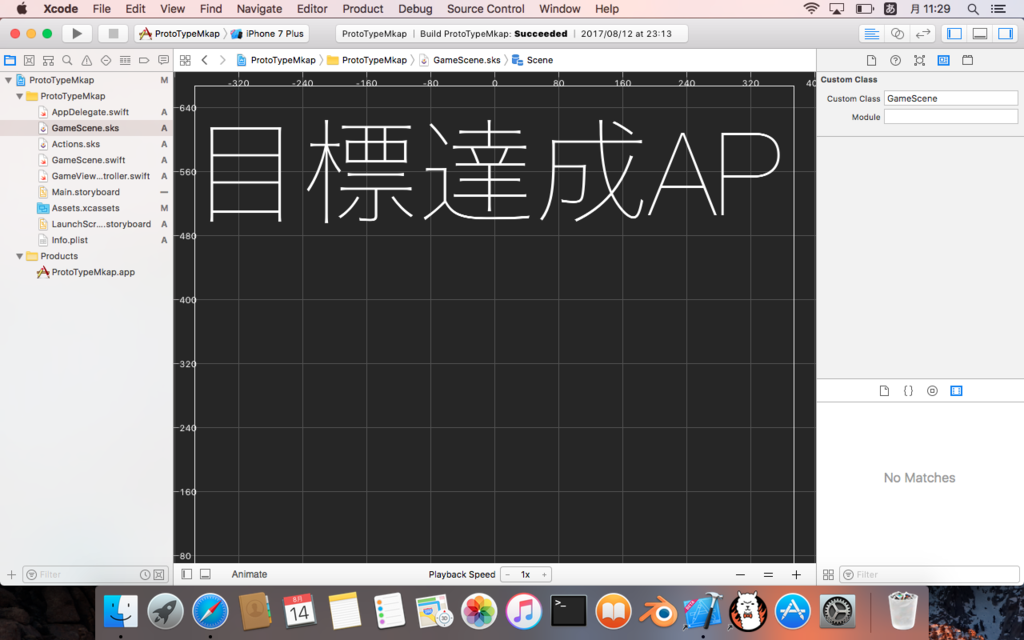
Task: Filter navigator by source control status
Action: (159, 575)
